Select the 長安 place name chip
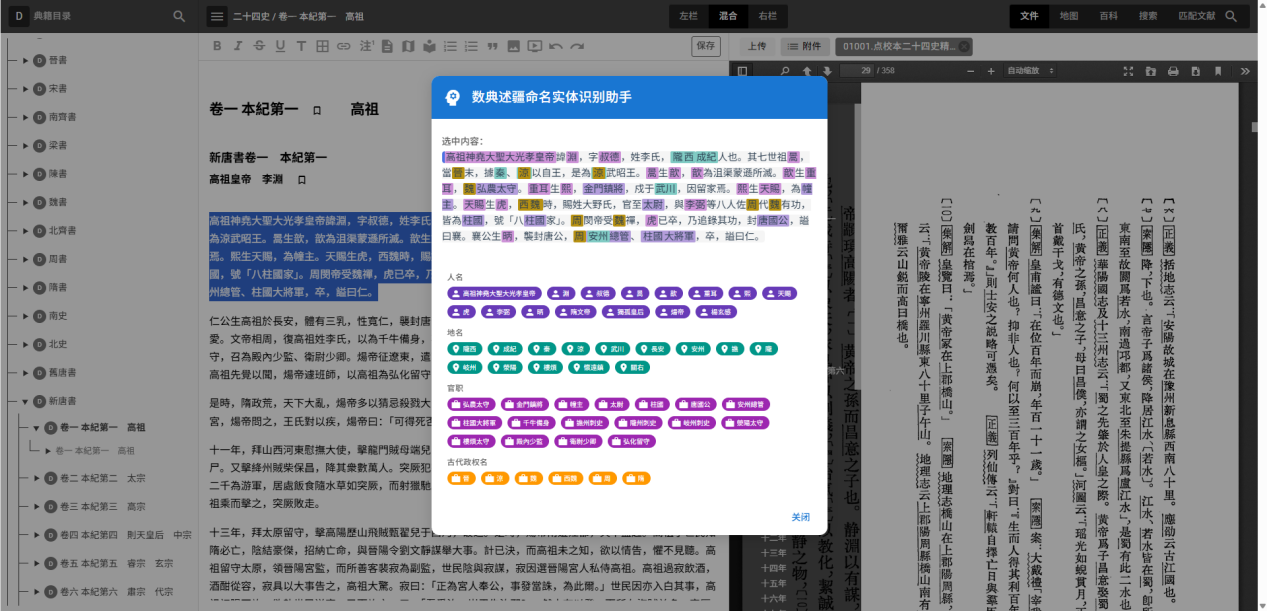1267x611 pixels. (652, 349)
